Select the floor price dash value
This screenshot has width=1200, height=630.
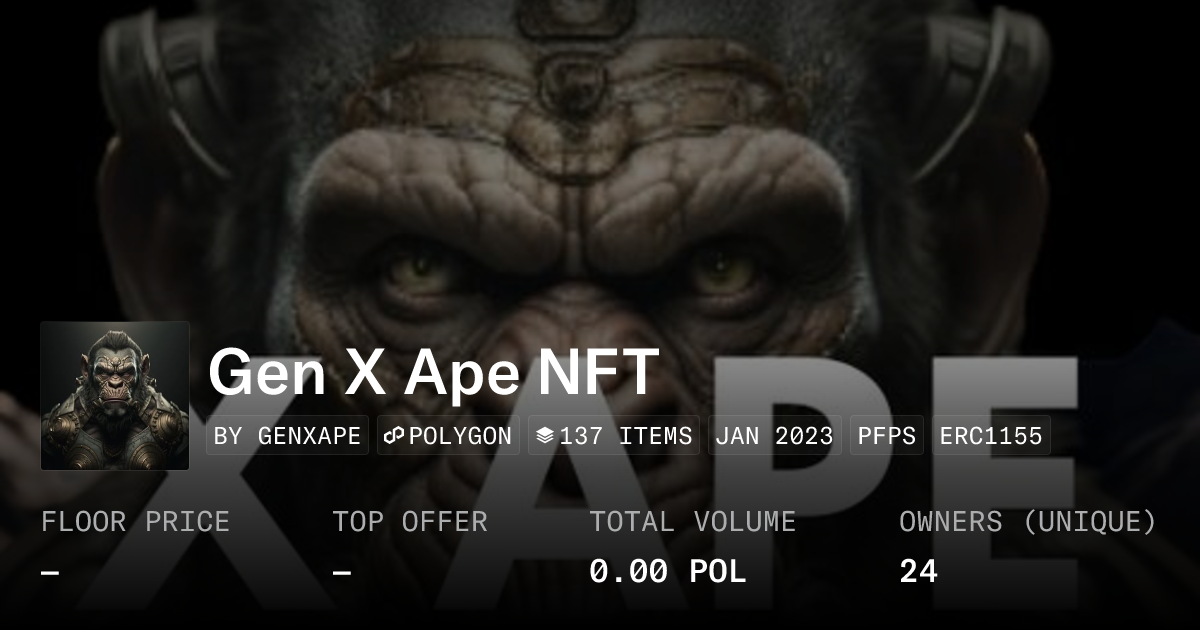[x=51, y=572]
